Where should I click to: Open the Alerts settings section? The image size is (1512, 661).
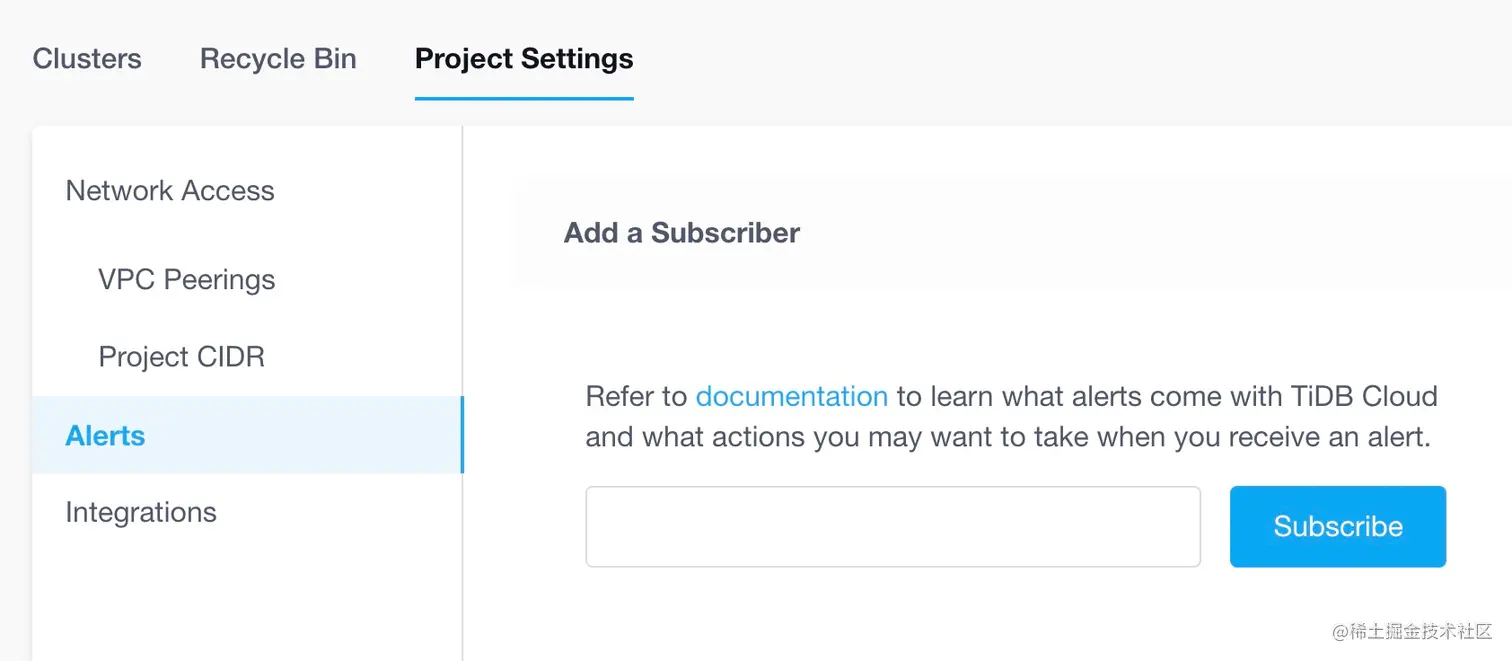[x=105, y=436]
